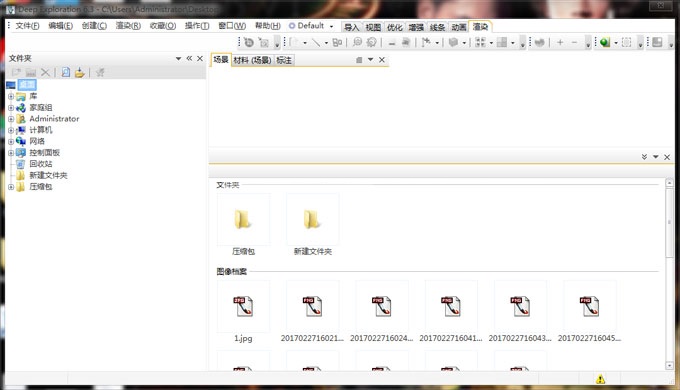Switch to the 材料 (场景) tab
Image resolution: width=680 pixels, height=390 pixels.
click(x=252, y=60)
